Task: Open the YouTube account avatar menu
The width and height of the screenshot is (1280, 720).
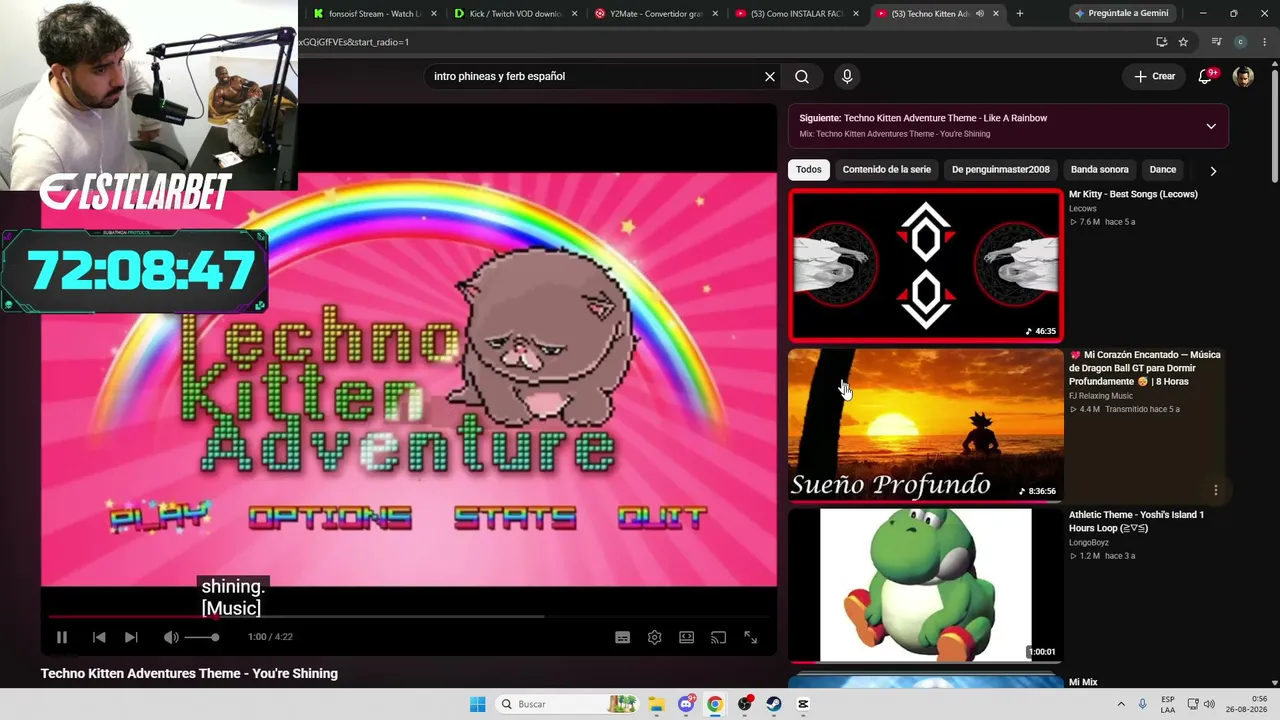Action: click(x=1243, y=76)
